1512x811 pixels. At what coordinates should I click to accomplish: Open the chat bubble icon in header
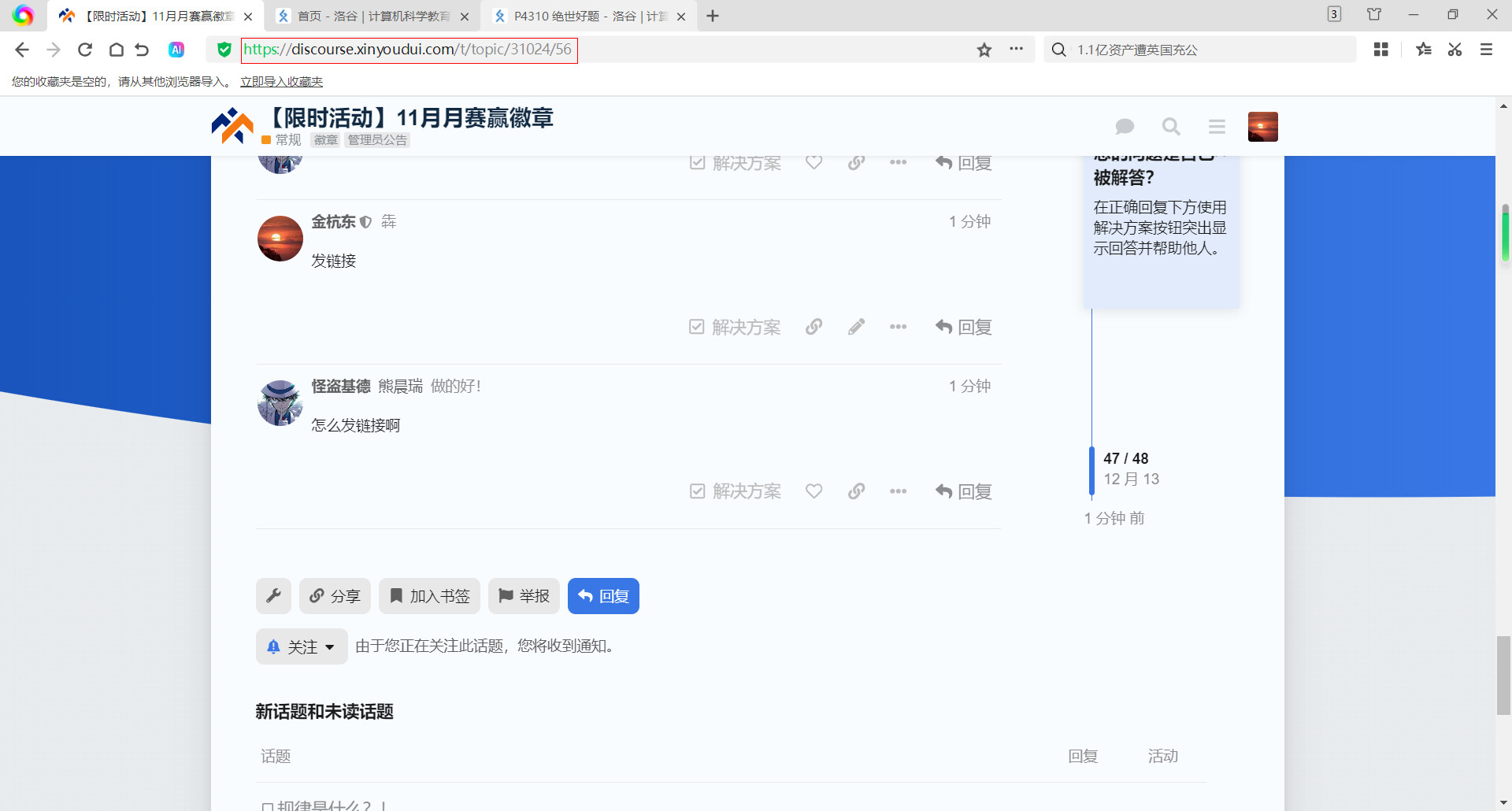point(1125,127)
